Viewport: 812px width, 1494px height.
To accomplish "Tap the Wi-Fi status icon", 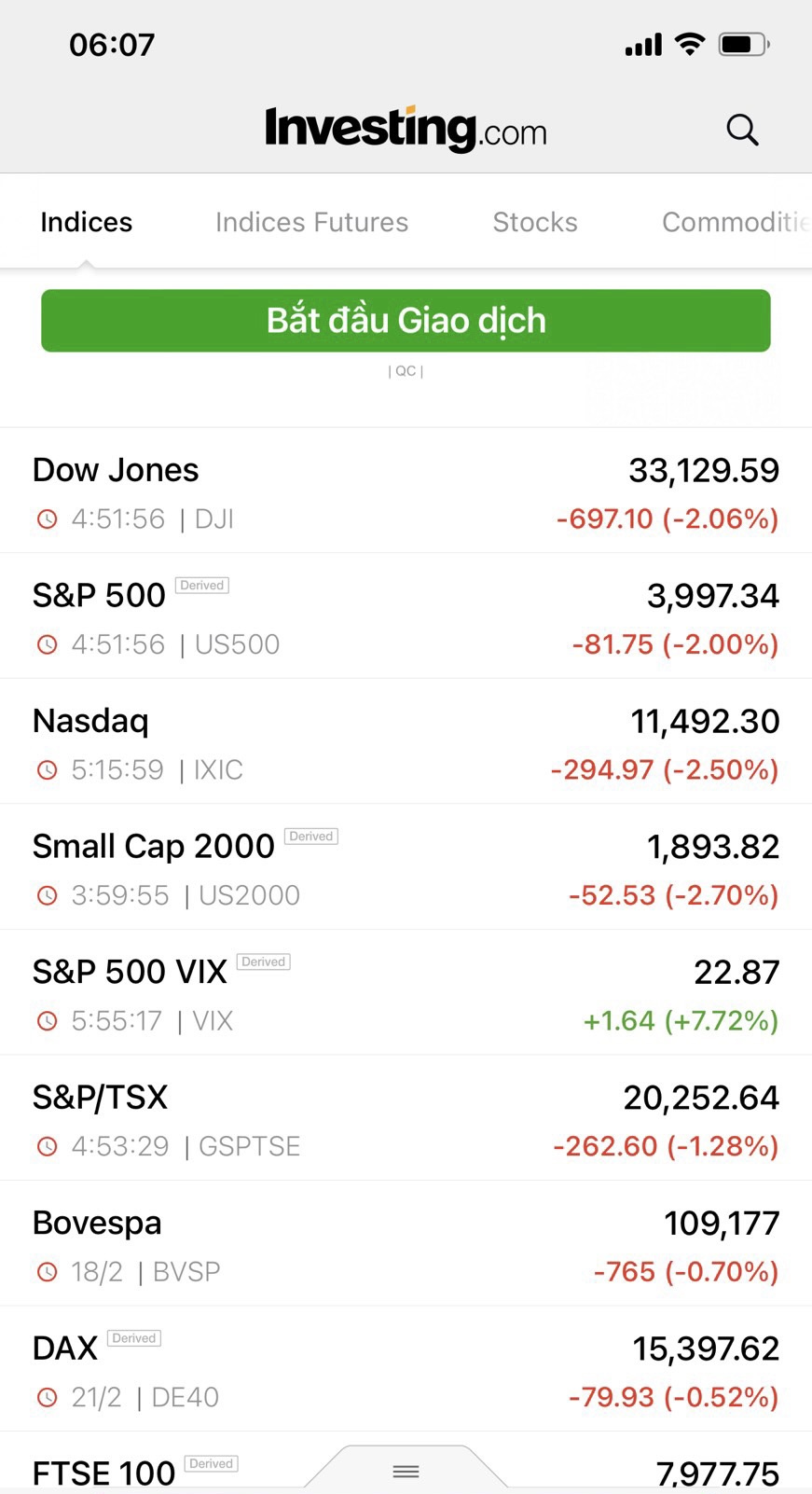I will click(690, 44).
